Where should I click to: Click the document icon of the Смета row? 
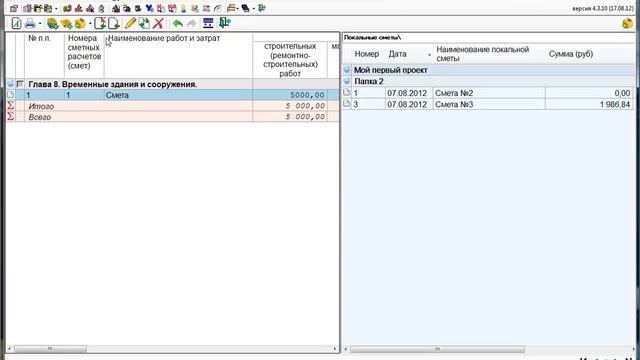[11, 95]
